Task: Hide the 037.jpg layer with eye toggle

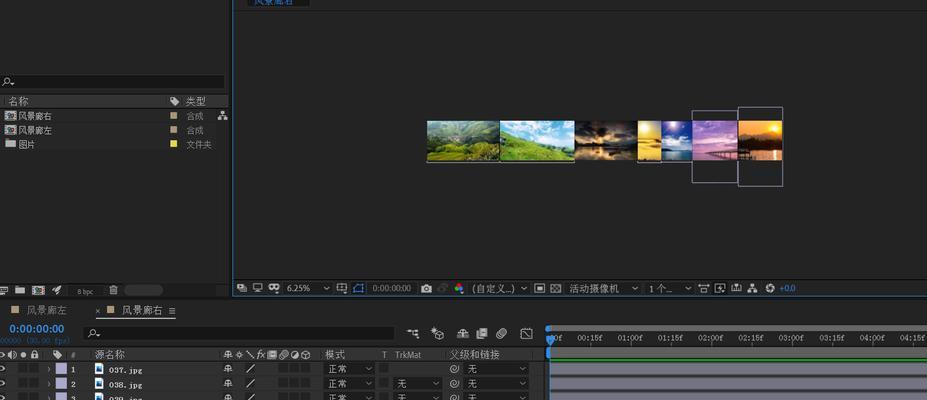Action: click(2, 369)
